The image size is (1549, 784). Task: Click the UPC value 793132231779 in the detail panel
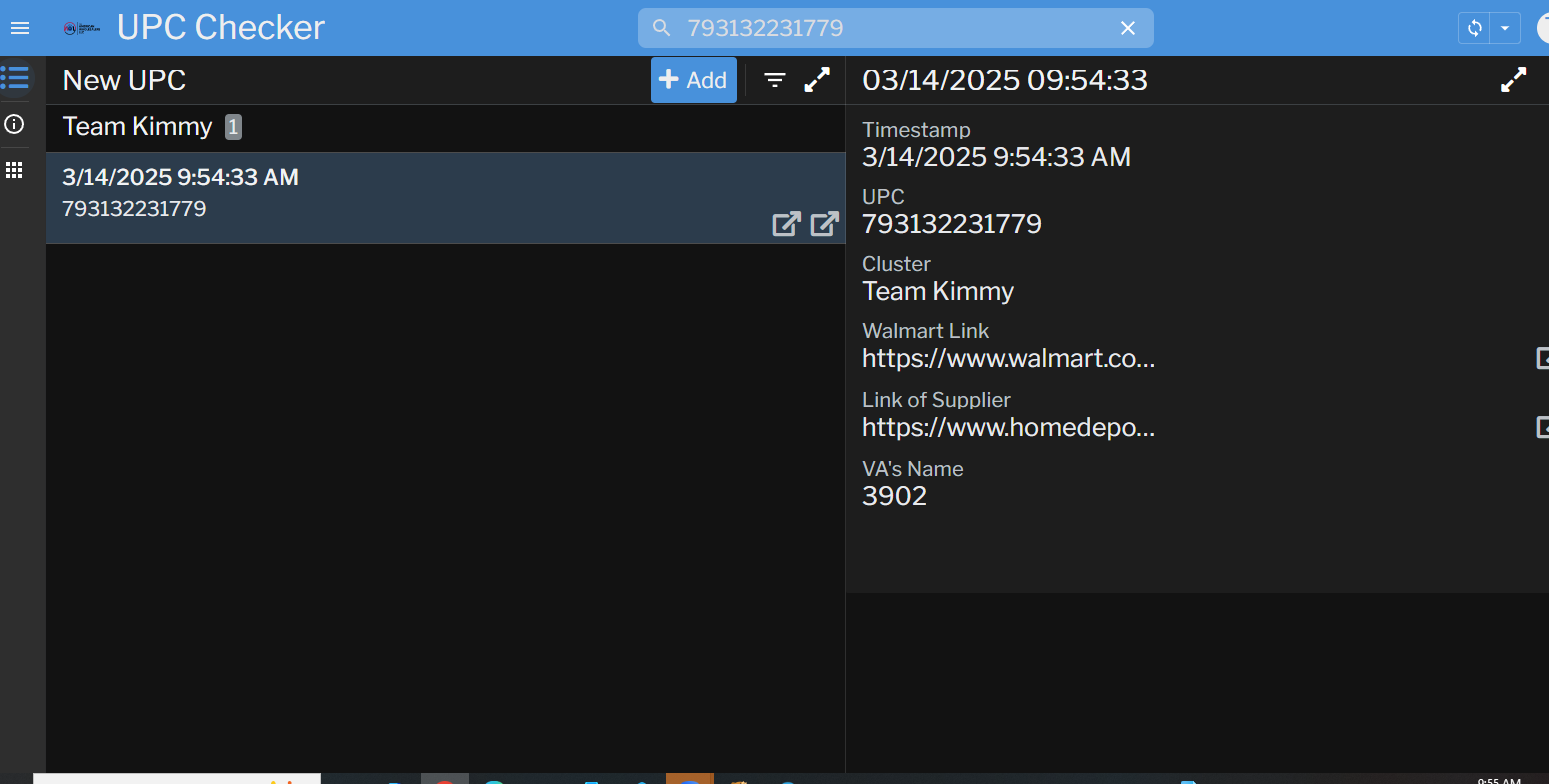(952, 224)
